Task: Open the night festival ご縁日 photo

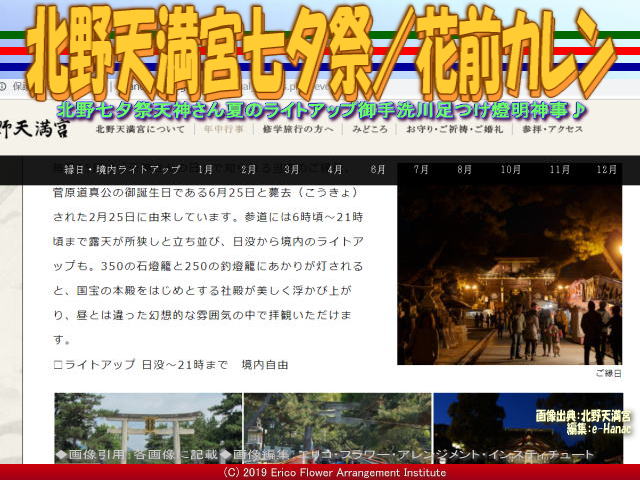Action: tap(509, 275)
